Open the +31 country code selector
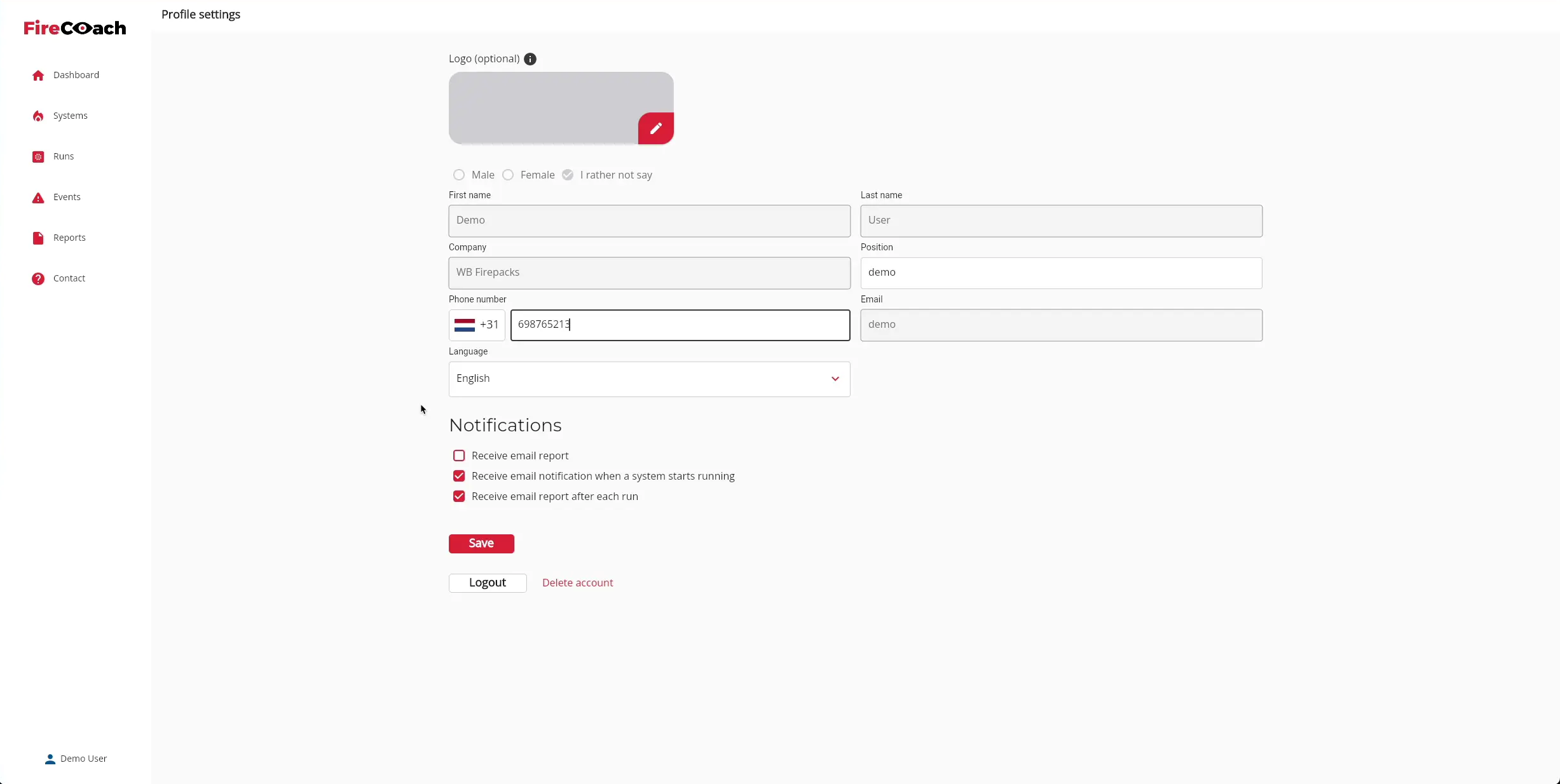 477,325
